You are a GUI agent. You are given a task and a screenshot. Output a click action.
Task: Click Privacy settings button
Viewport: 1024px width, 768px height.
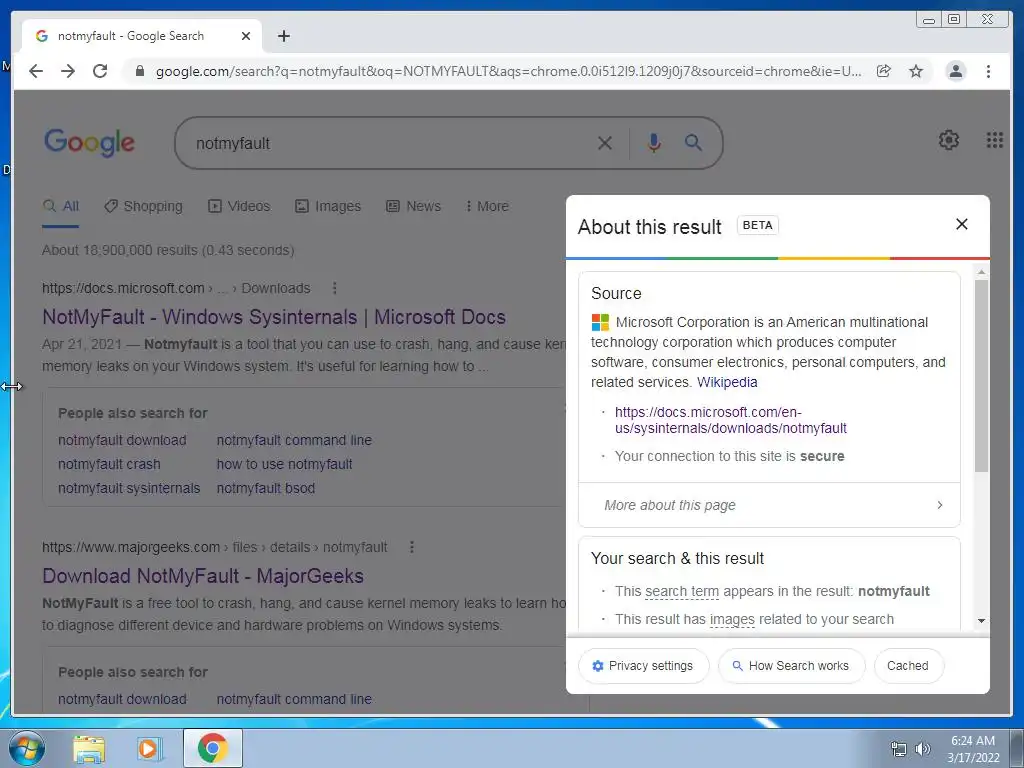643,665
